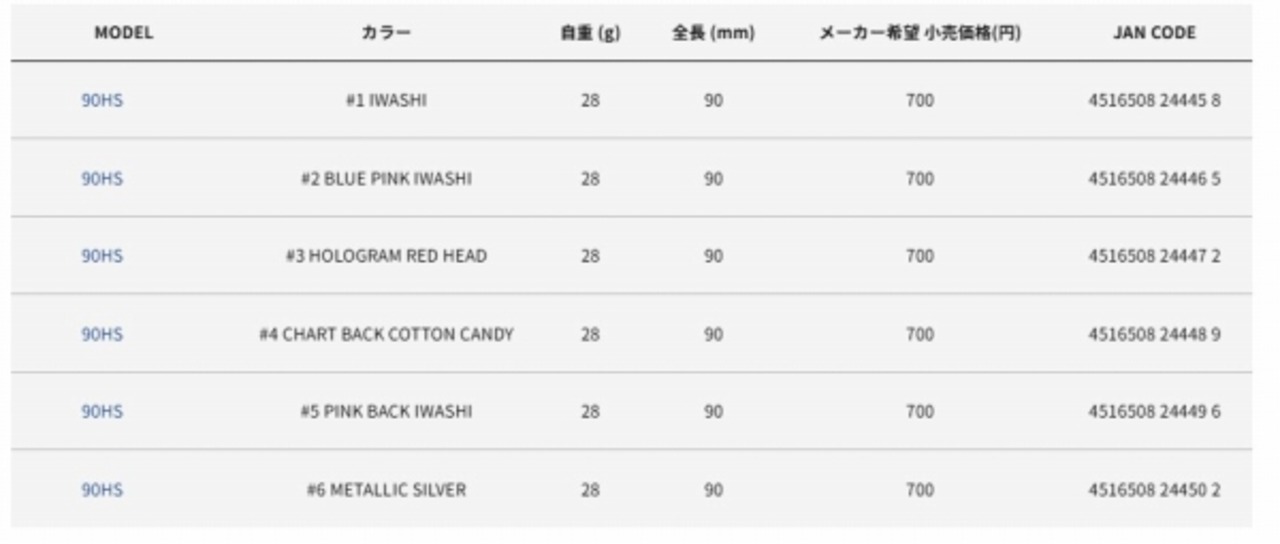The width and height of the screenshot is (1280, 544).
Task: Click 90HS link for #6 METALLIC SILVER
Action: pos(102,490)
